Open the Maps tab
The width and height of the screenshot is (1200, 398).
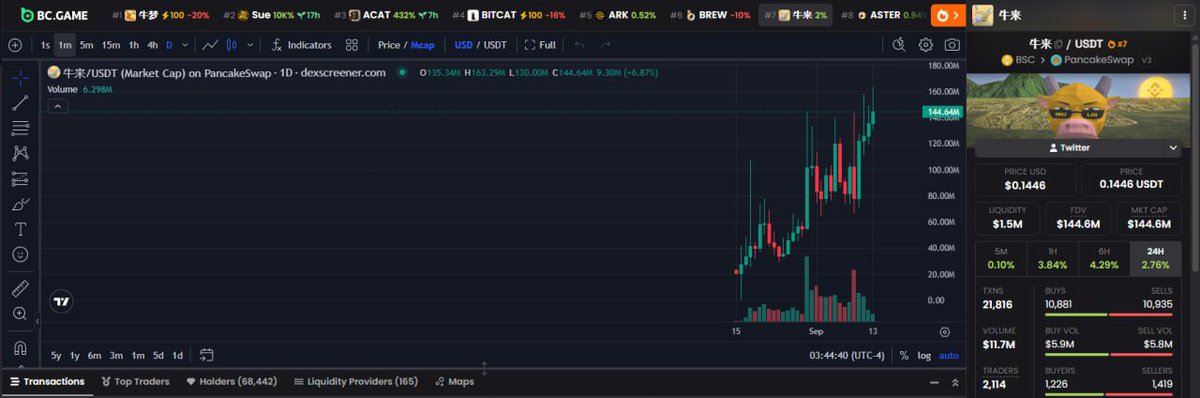click(x=454, y=382)
